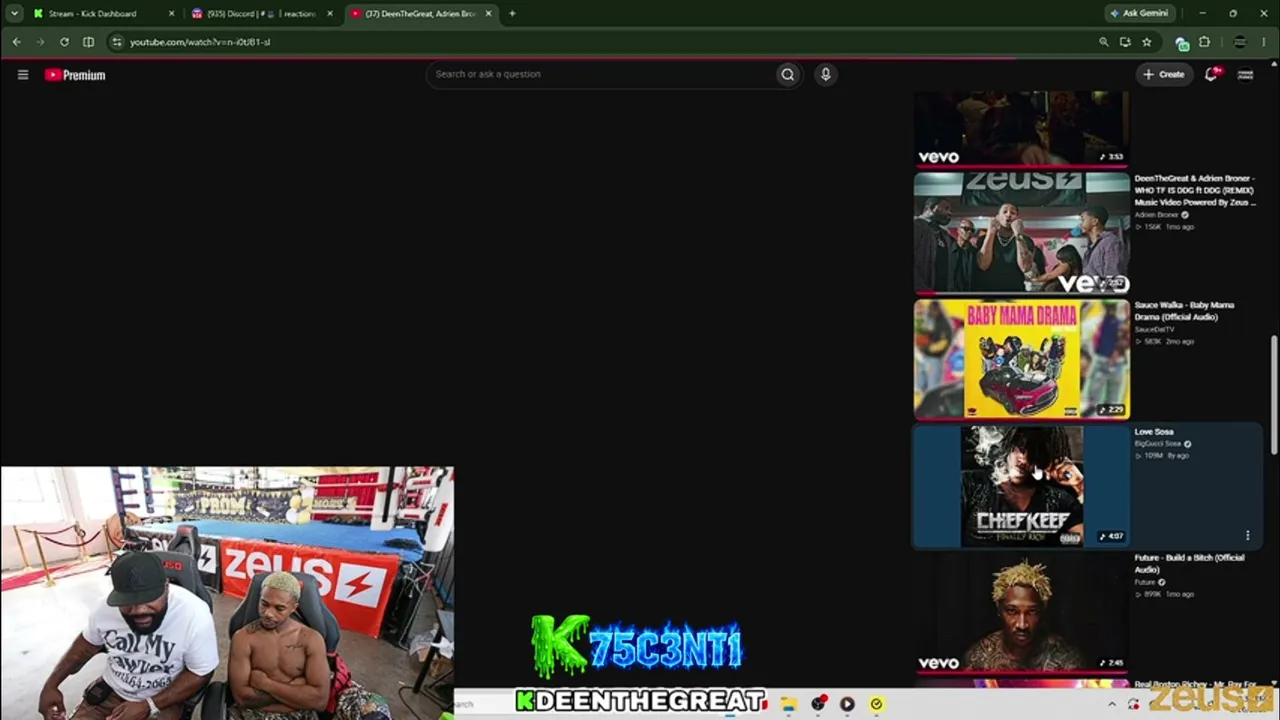1280x720 pixels.
Task: Visit the SauceDatTV channel link
Action: (1154, 329)
